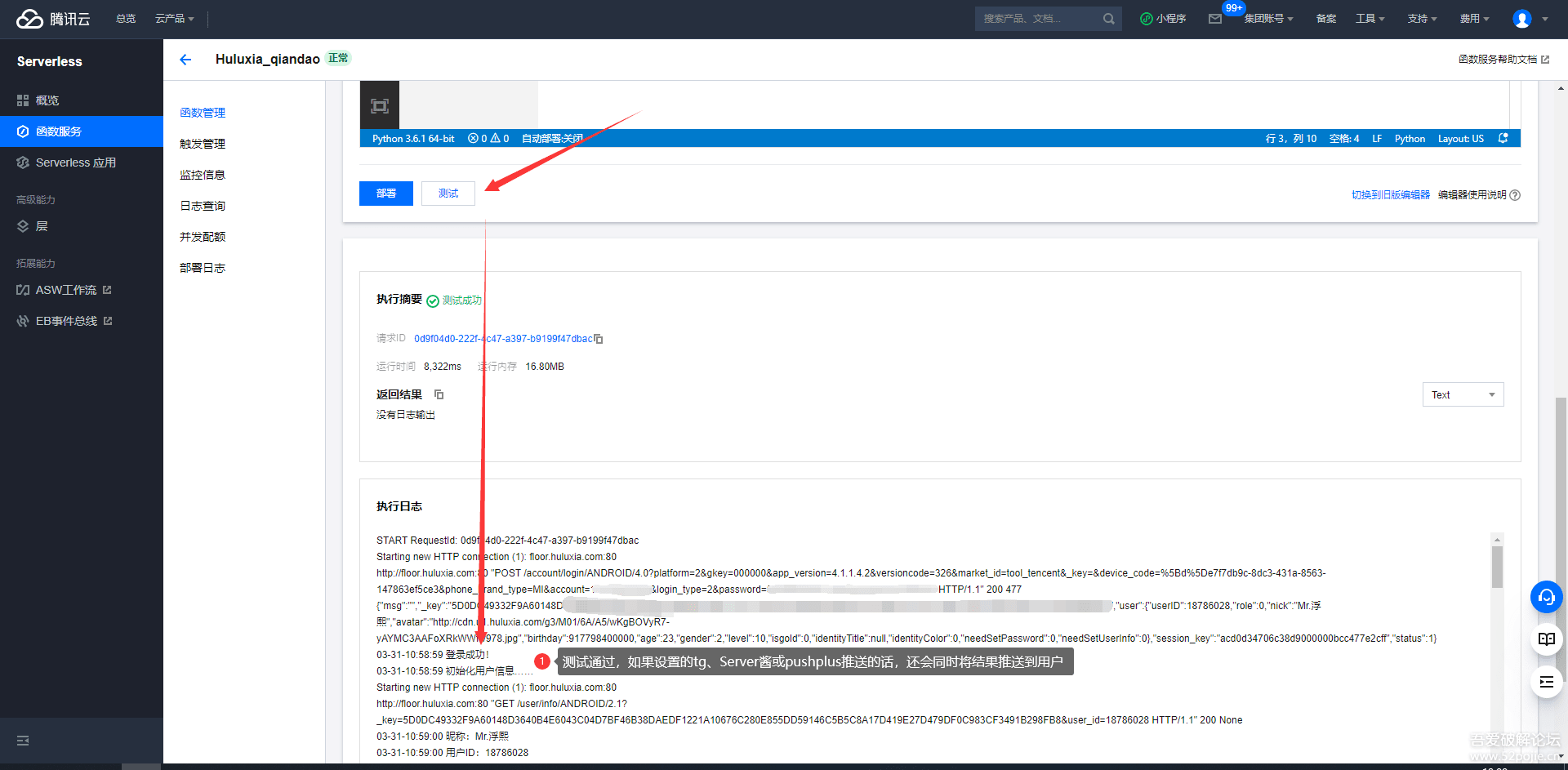This screenshot has width=1568, height=770.
Task: Click the request ID link
Action: (503, 339)
